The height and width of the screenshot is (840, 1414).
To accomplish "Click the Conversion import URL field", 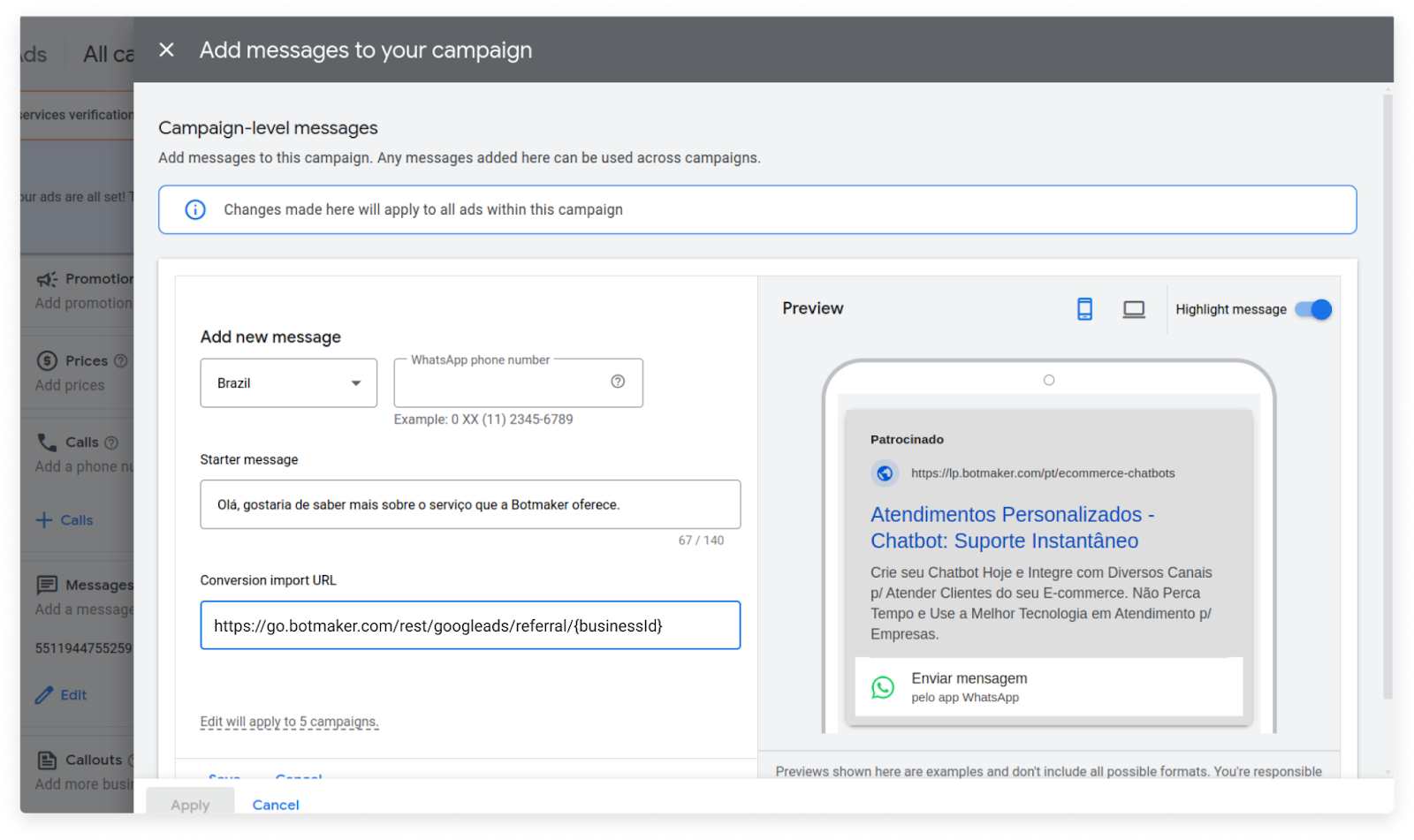I will (470, 625).
